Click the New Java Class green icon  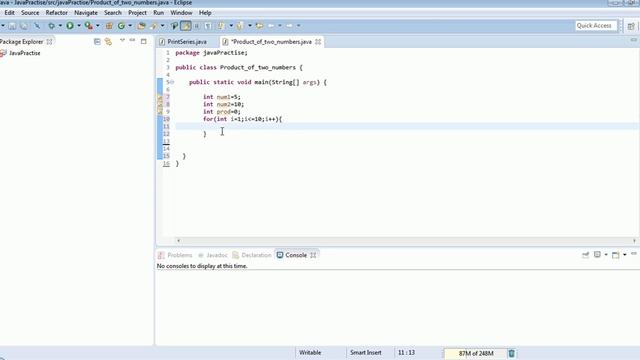pyautogui.click(x=121, y=26)
